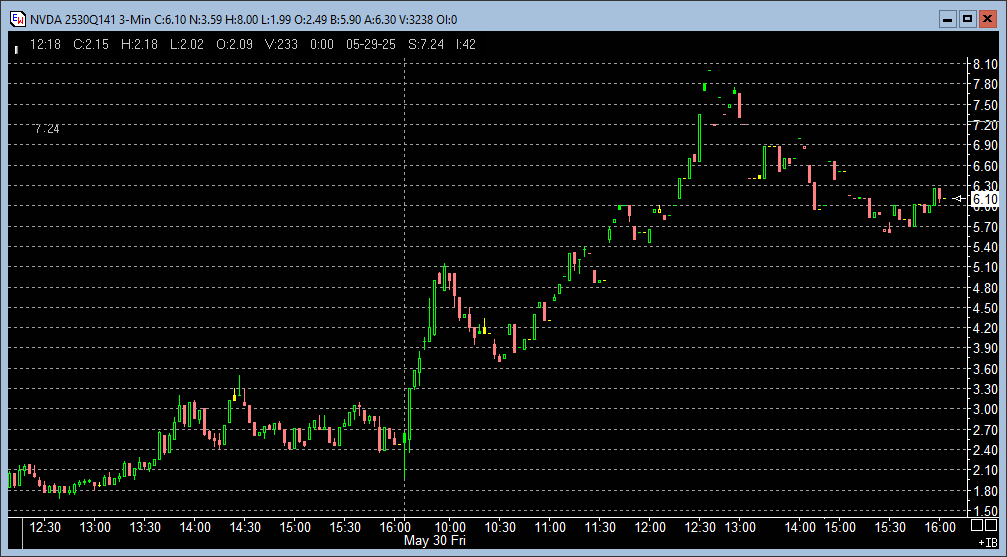Click the 6.90 price axis label
1007x557 pixels.
click(x=985, y=146)
